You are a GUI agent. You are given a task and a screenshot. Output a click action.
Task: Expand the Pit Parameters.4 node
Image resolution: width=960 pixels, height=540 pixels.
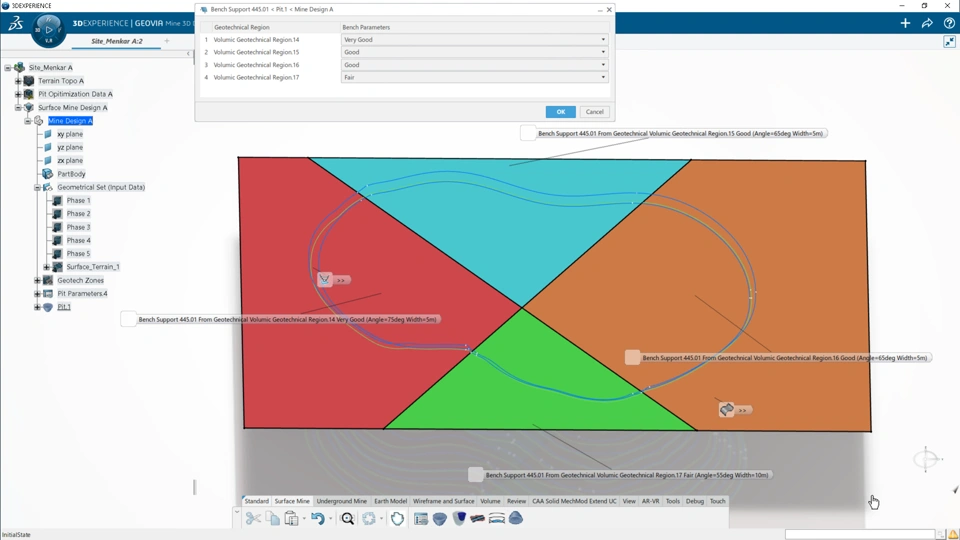click(37, 294)
